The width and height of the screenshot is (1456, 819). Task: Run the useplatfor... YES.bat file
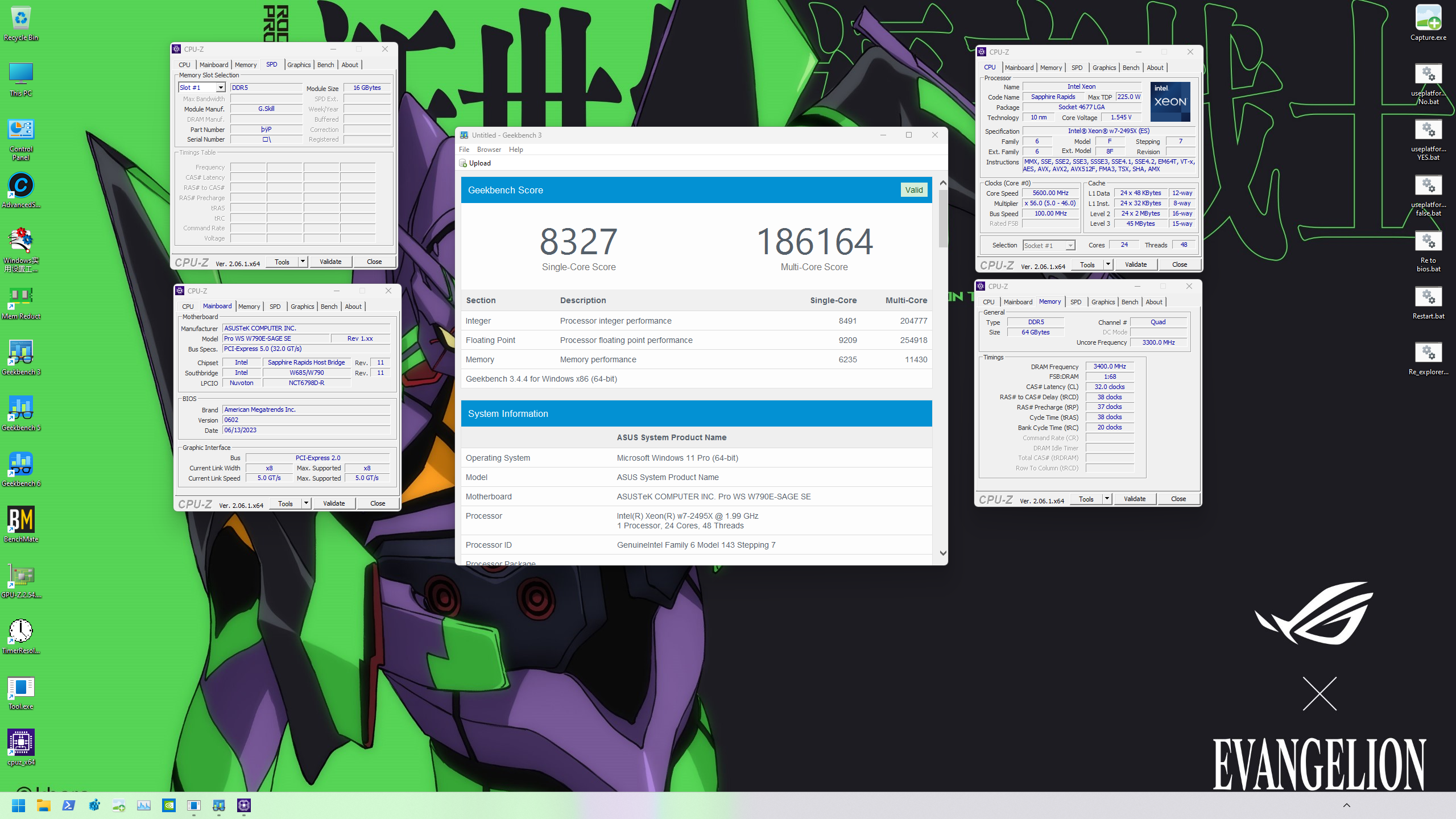point(1428,139)
